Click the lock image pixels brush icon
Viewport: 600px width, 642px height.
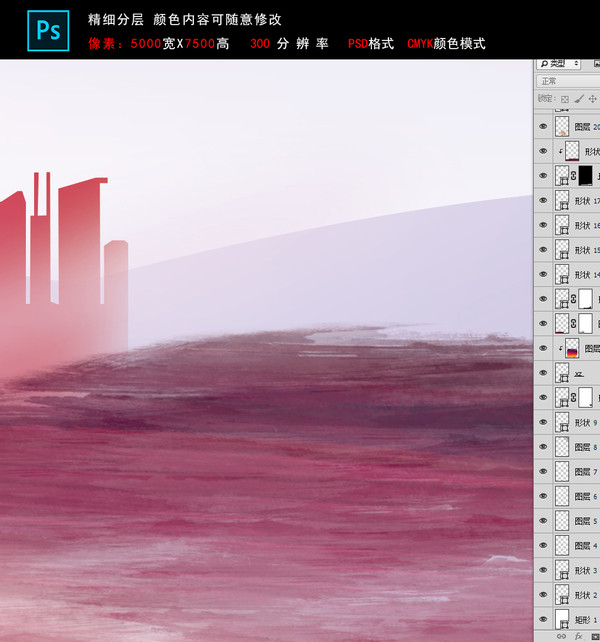coord(579,99)
